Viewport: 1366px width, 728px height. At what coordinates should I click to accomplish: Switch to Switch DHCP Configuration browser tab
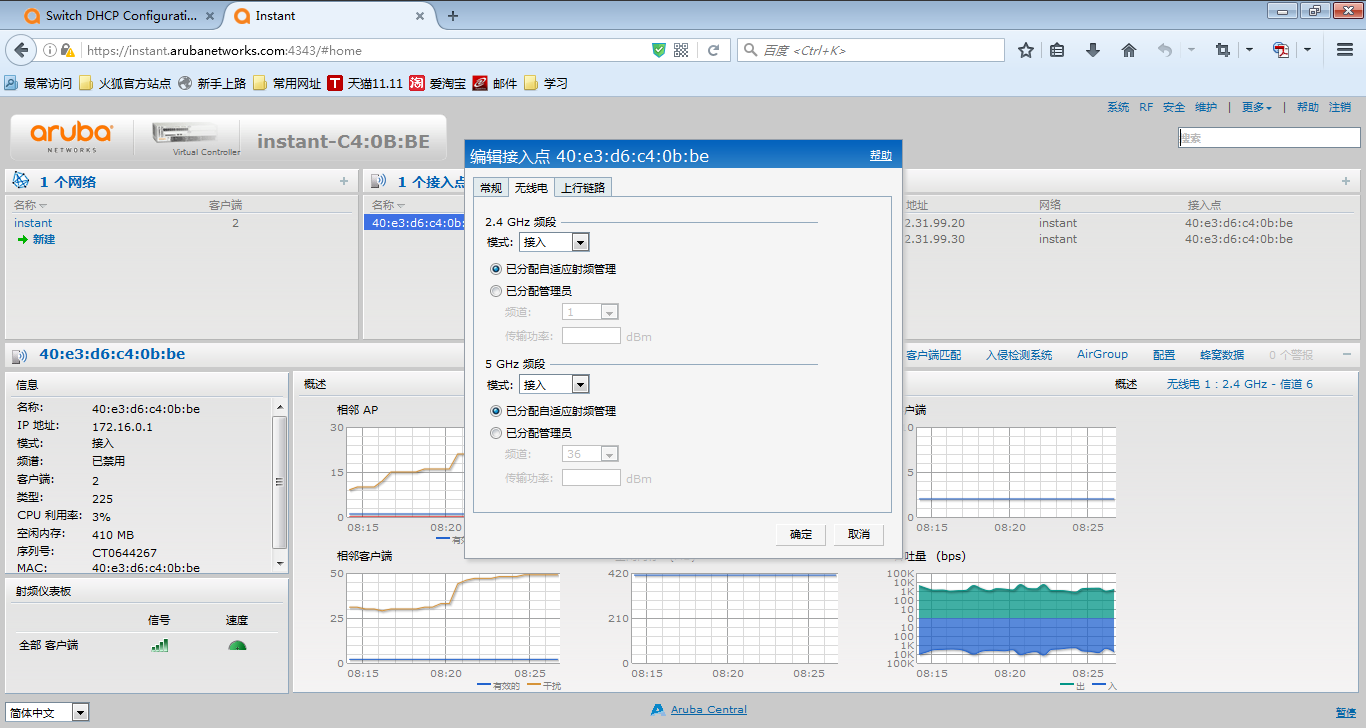(120, 16)
